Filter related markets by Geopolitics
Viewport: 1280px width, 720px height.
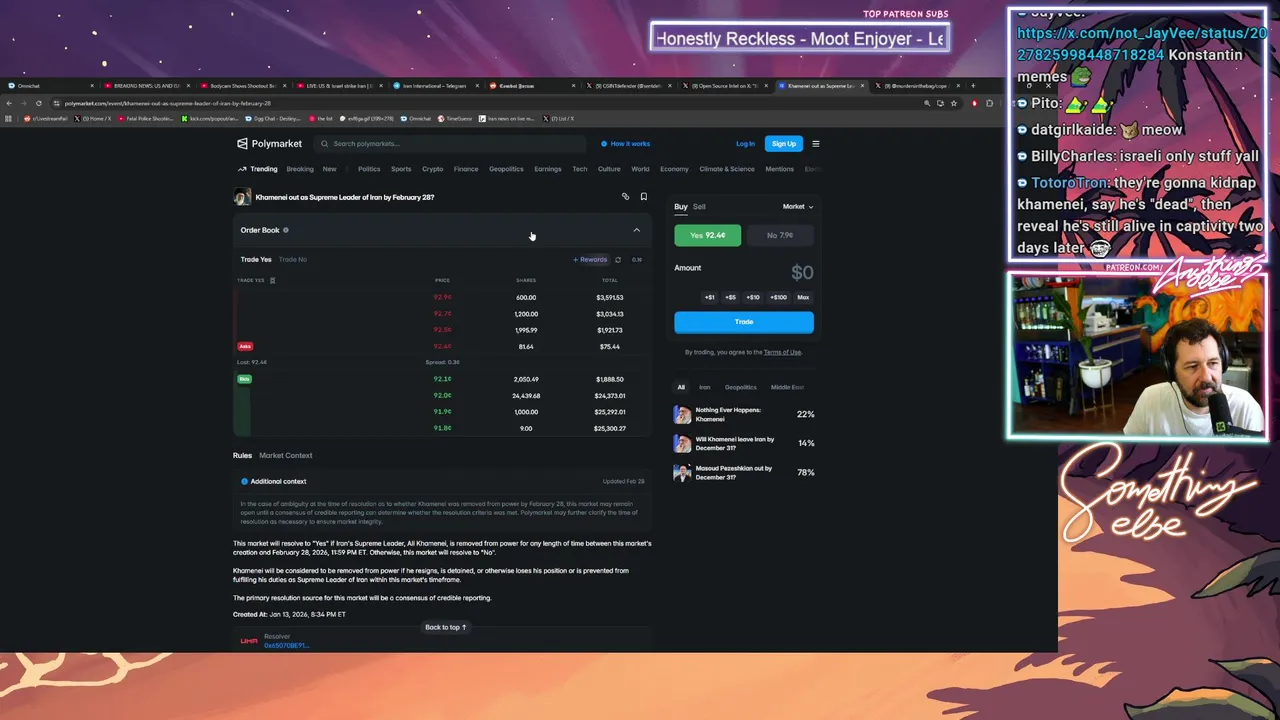741,387
